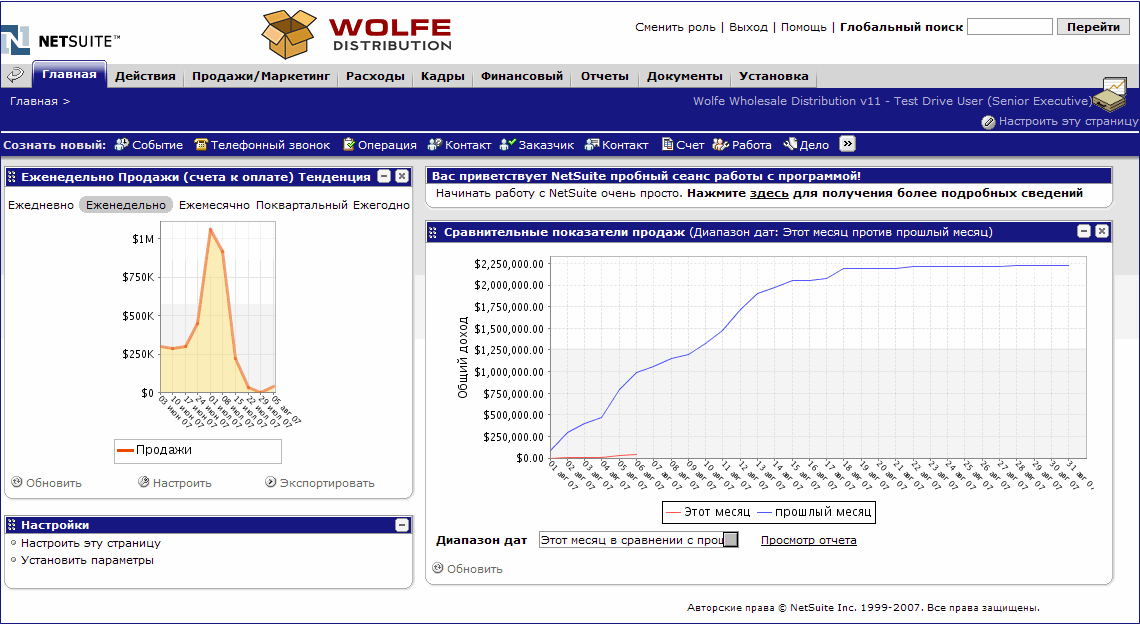The image size is (1140, 624).
Task: Minimize the Еженедельно Продажи portlet
Action: (x=384, y=176)
